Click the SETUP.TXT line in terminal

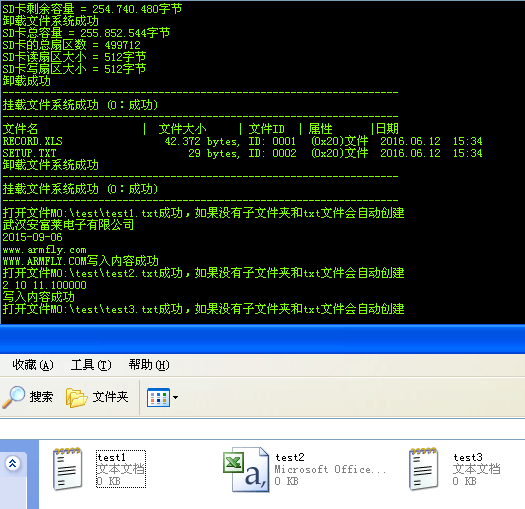242,153
